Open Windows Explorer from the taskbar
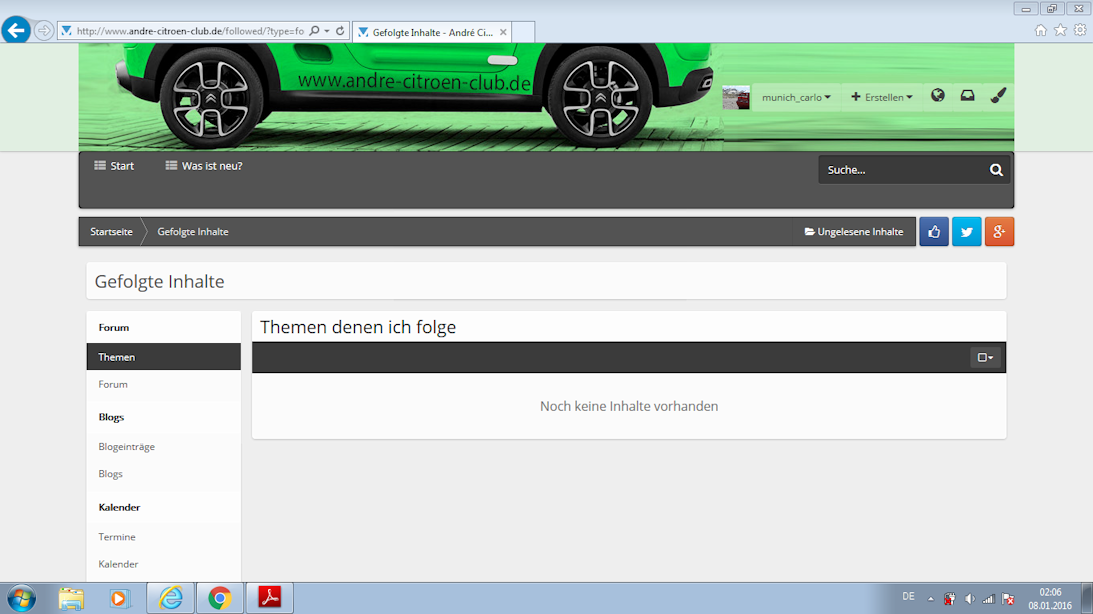 point(71,599)
